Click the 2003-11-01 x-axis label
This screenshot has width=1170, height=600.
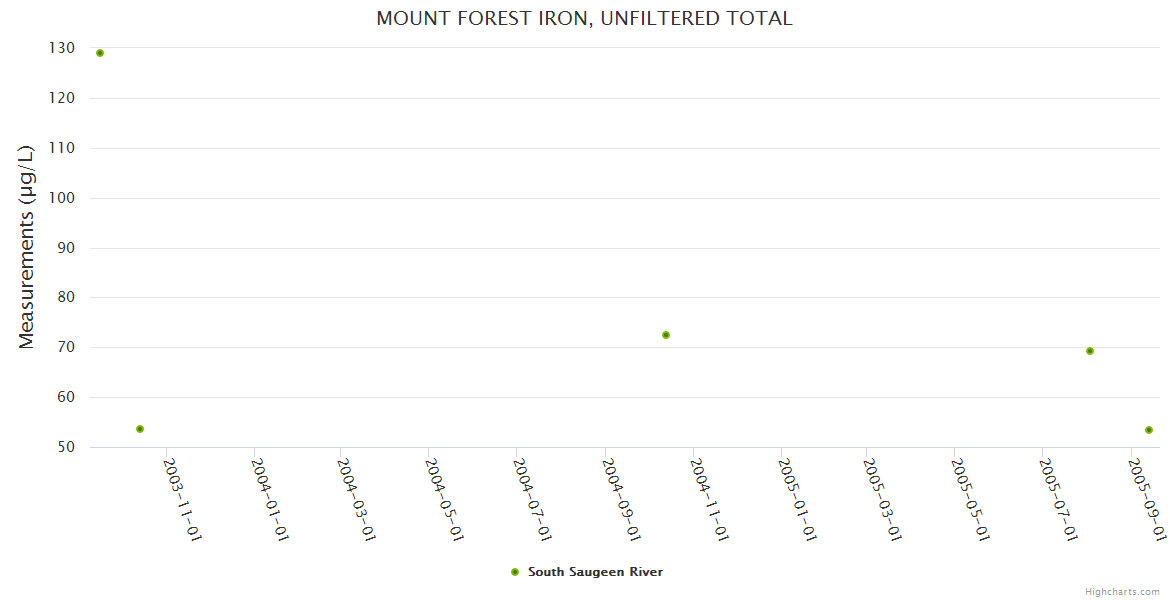[183, 500]
